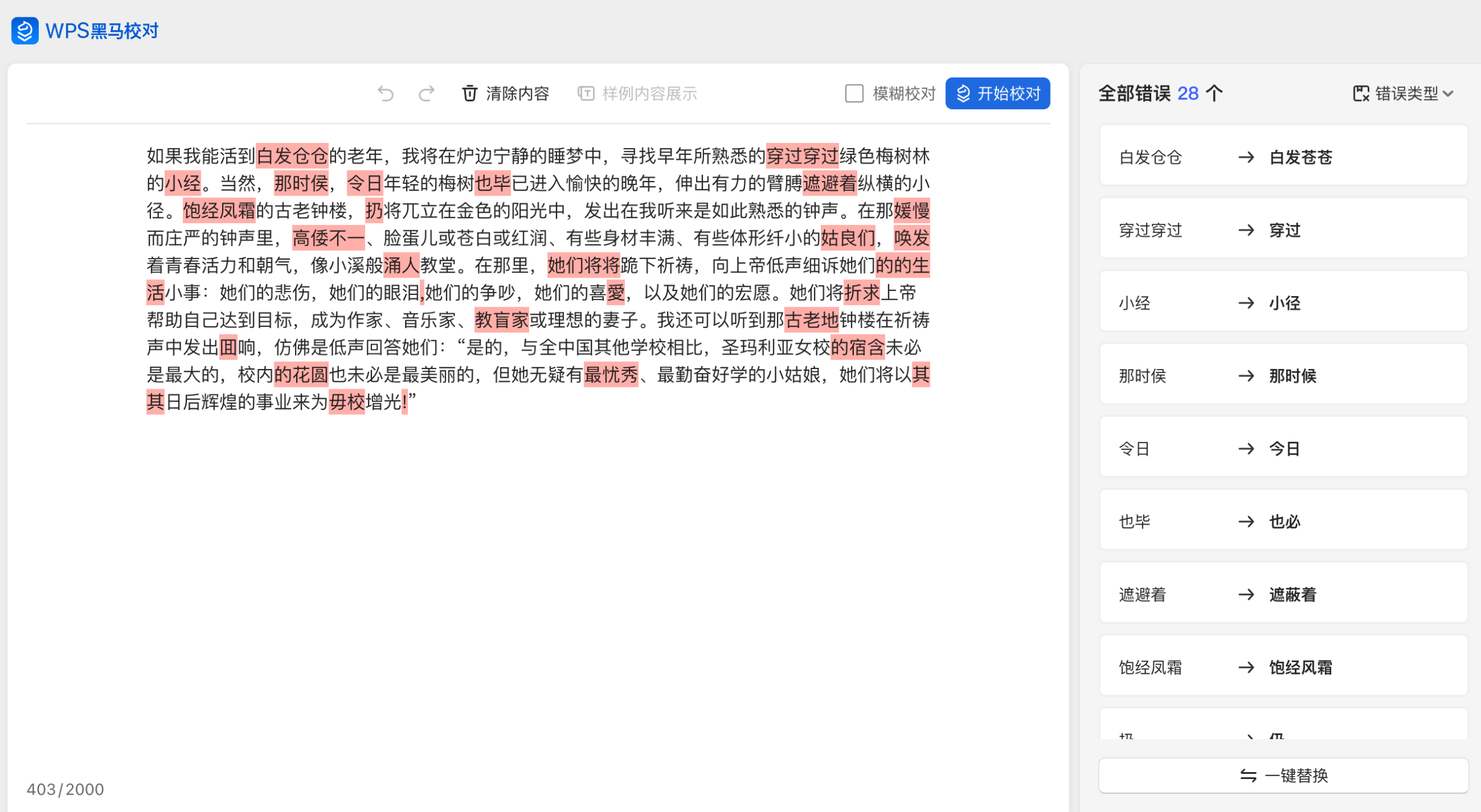Click highlighted 她们将将 in the text
The height and width of the screenshot is (812, 1481).
click(x=584, y=265)
